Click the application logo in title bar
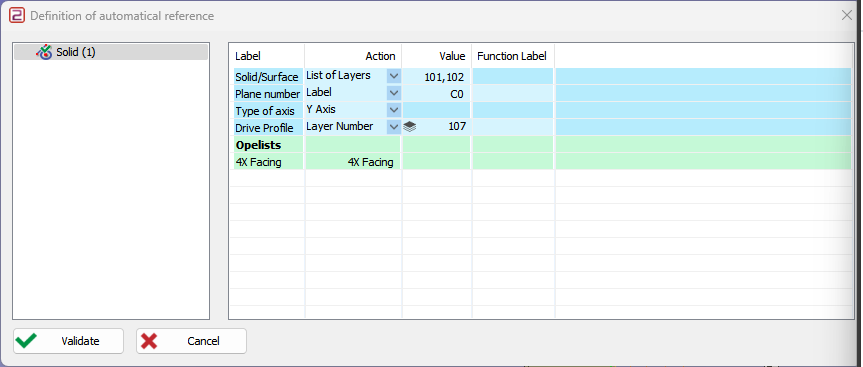 17,16
